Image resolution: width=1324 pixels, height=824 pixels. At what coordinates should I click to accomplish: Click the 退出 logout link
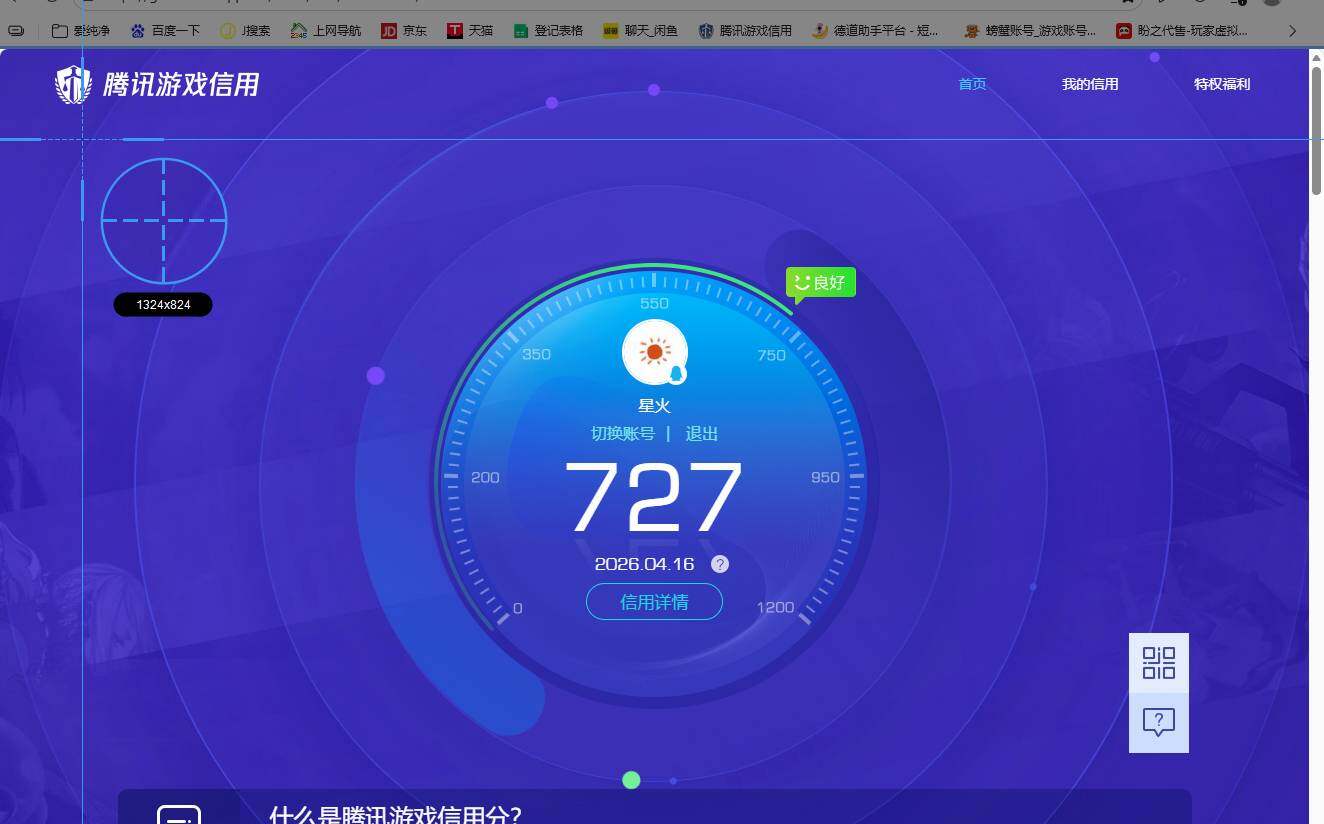[x=701, y=434]
